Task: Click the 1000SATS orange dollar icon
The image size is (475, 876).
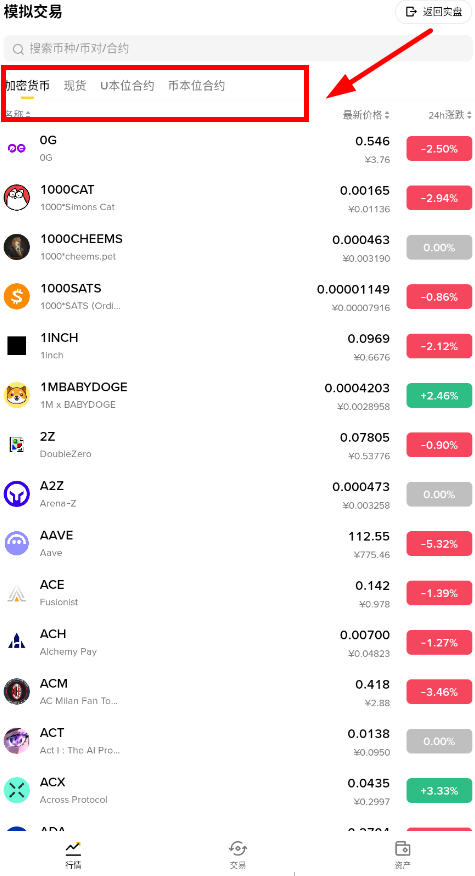Action: coord(17,296)
